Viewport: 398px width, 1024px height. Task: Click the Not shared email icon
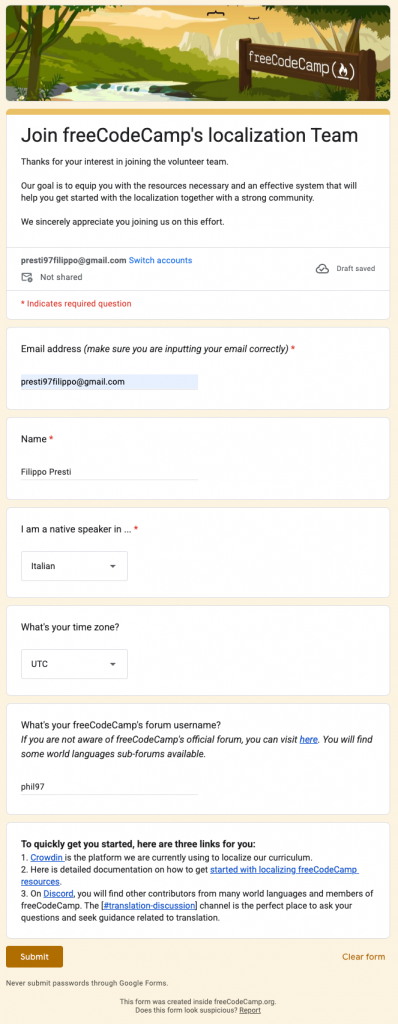tap(27, 277)
